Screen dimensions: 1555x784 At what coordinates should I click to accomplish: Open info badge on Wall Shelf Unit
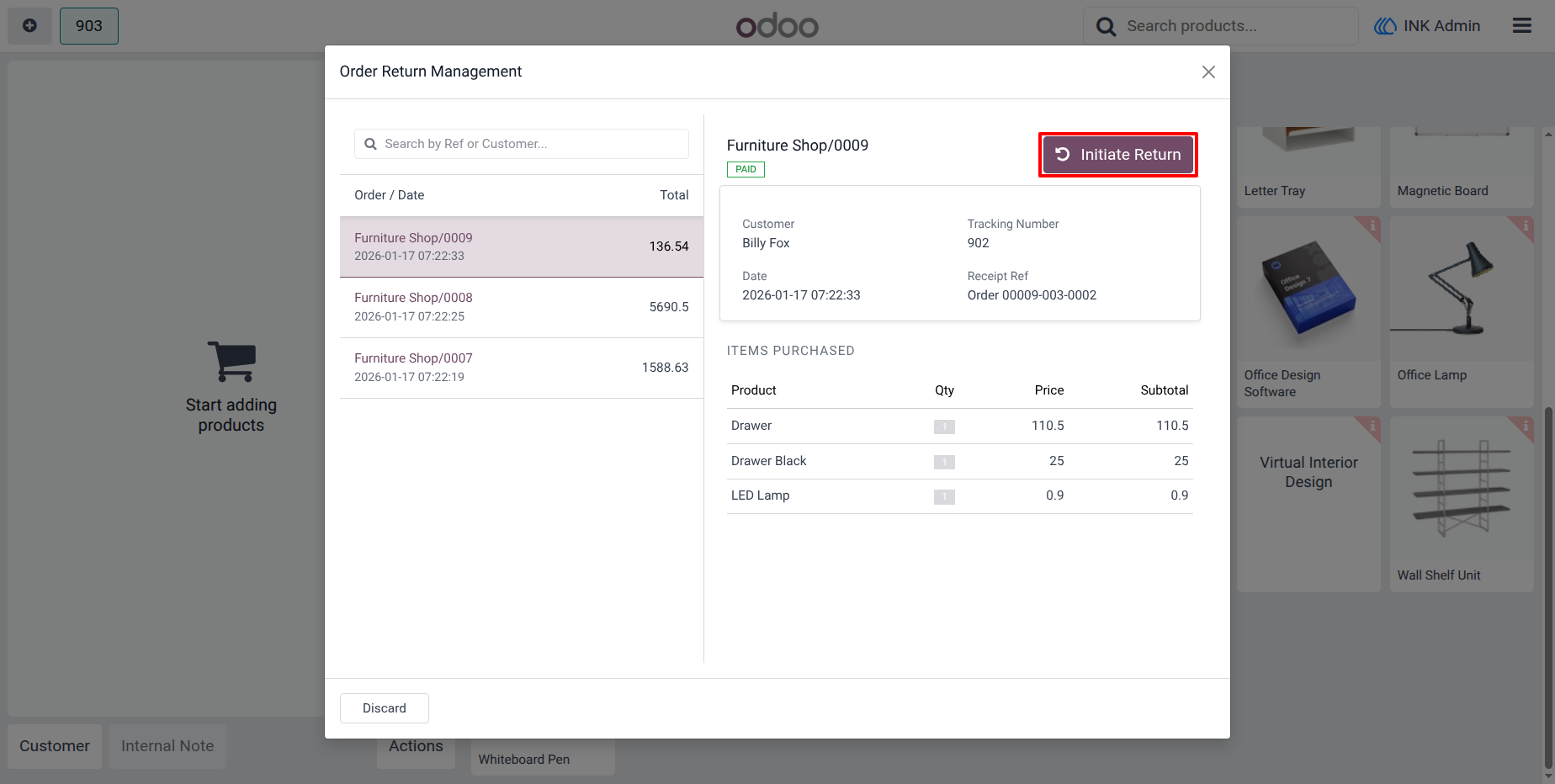[x=1524, y=426]
